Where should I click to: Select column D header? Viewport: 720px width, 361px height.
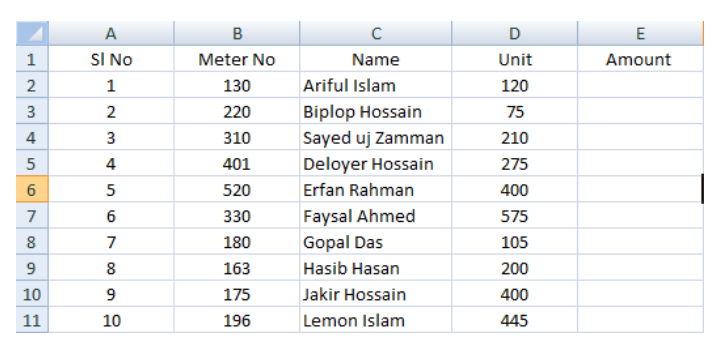(x=515, y=33)
